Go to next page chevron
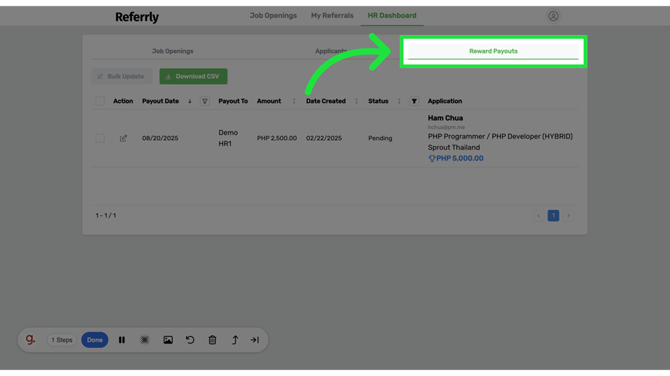 click(x=568, y=215)
